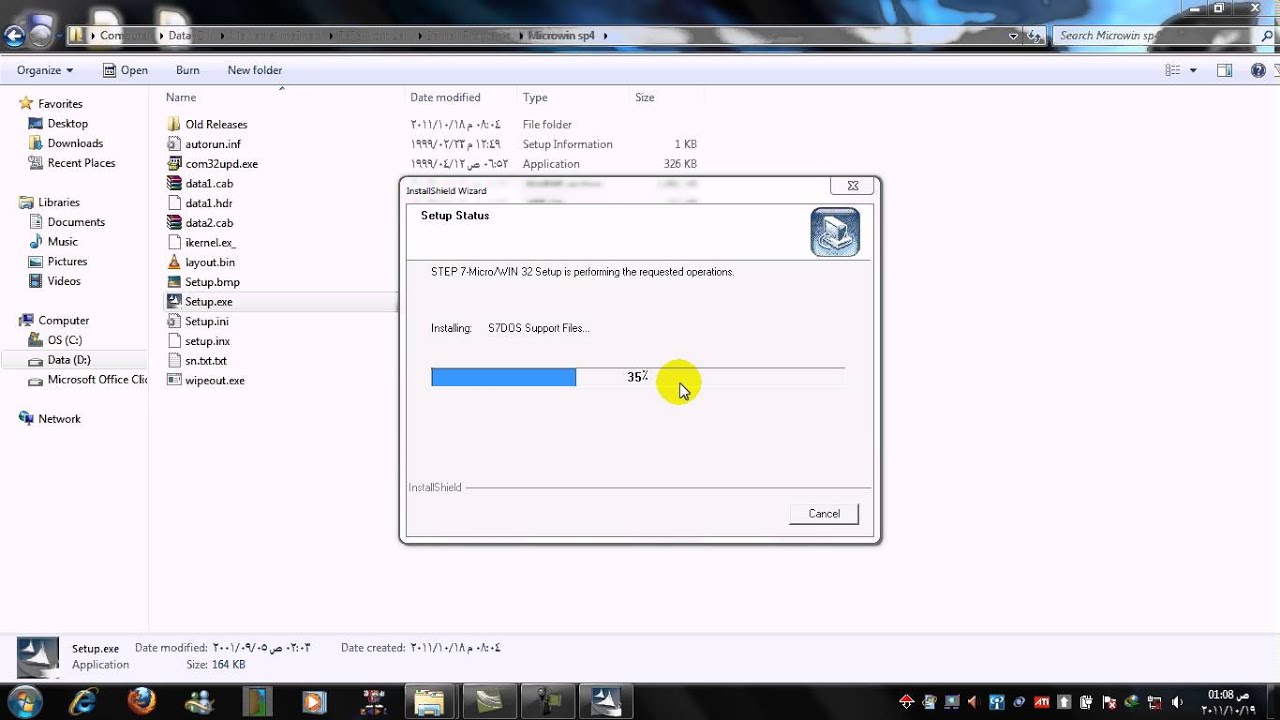Sort by Name column header
The image size is (1280, 720).
(181, 97)
